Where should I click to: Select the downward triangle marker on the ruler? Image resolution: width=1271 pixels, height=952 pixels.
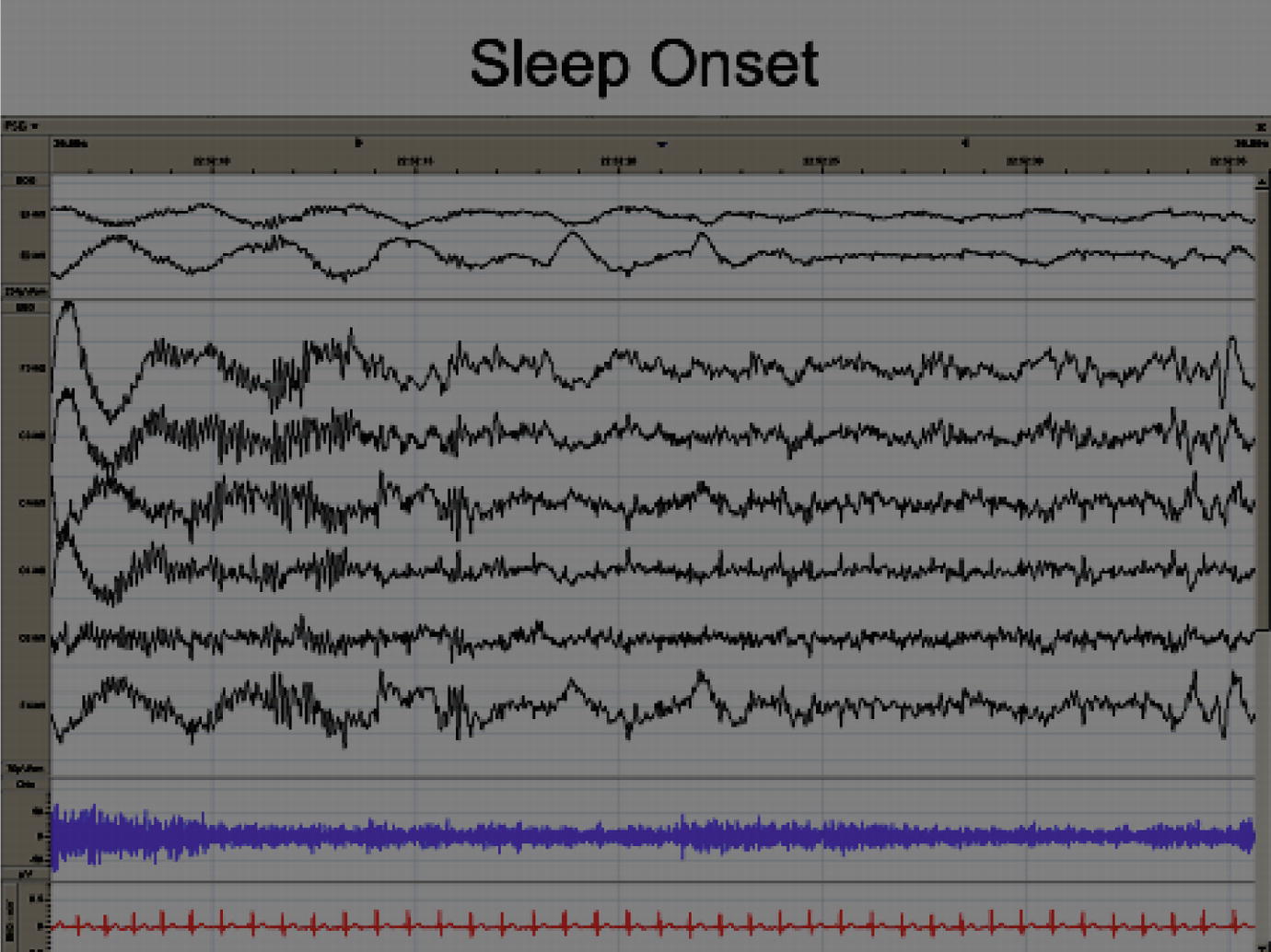(661, 144)
